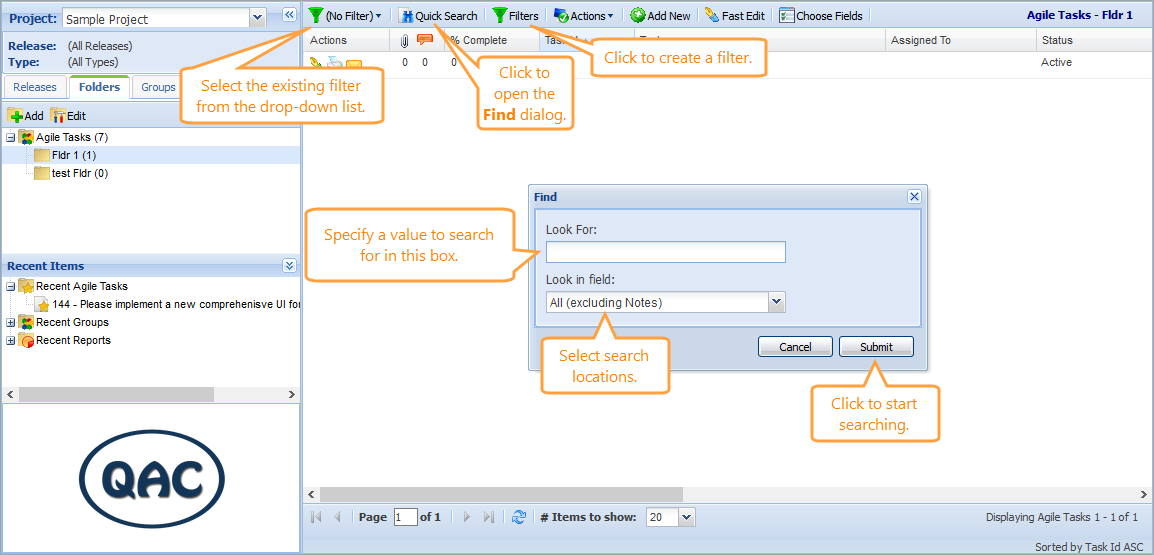Switch to the Groups tab
The width and height of the screenshot is (1154, 555).
pyautogui.click(x=157, y=87)
